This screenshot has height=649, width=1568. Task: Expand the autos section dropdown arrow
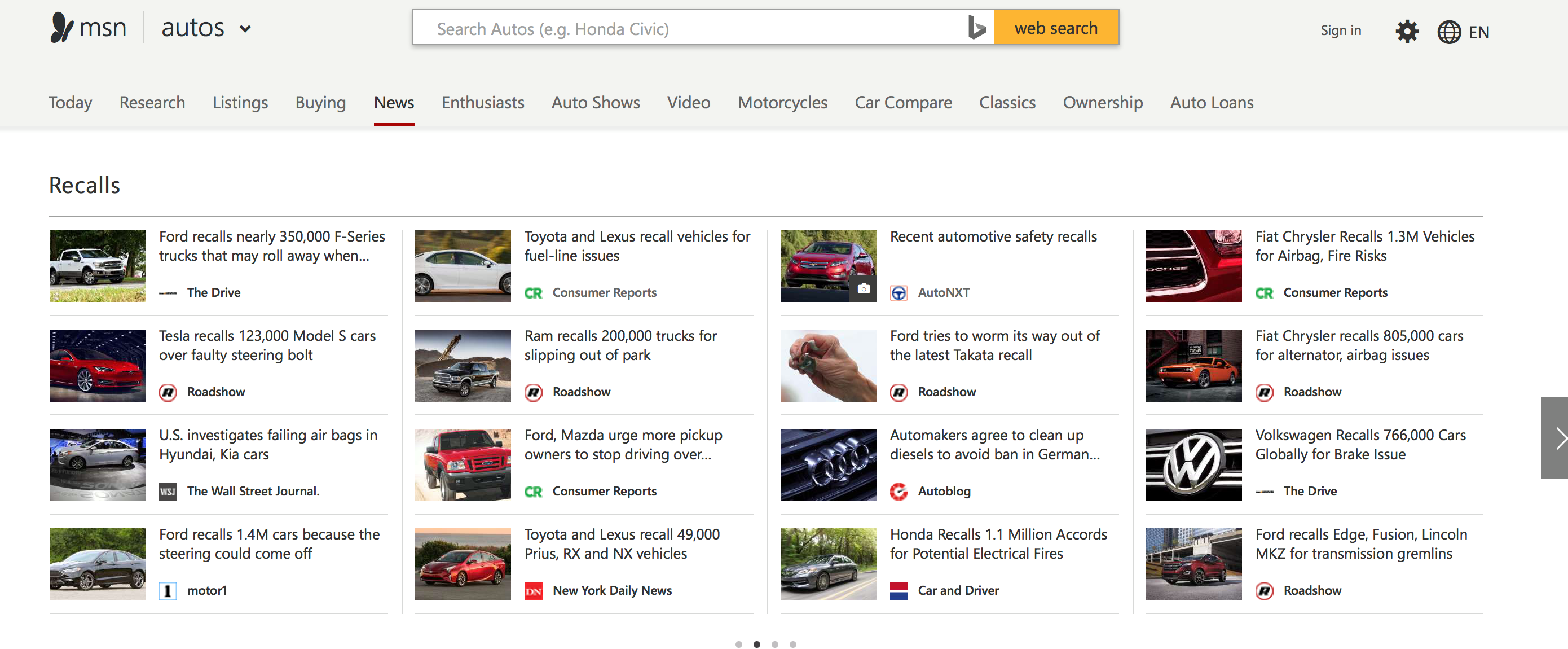coord(245,29)
